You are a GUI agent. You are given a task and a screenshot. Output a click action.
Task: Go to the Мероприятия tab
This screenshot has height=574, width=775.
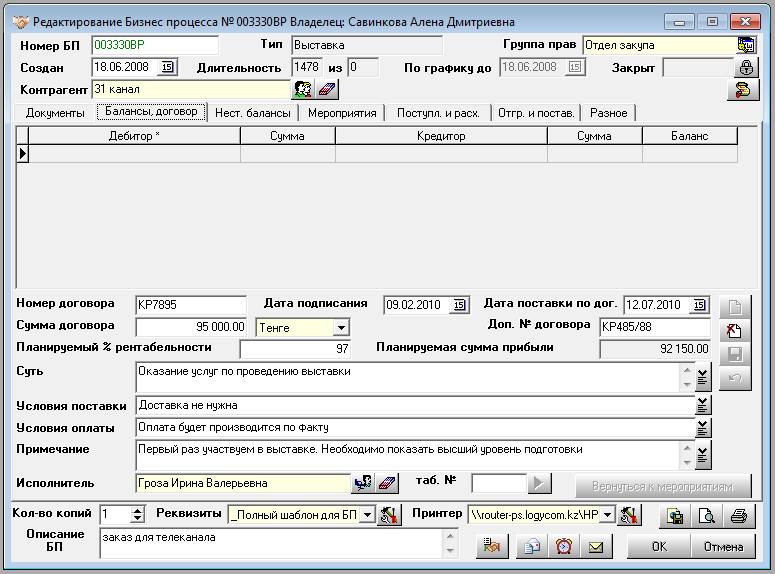coord(342,113)
